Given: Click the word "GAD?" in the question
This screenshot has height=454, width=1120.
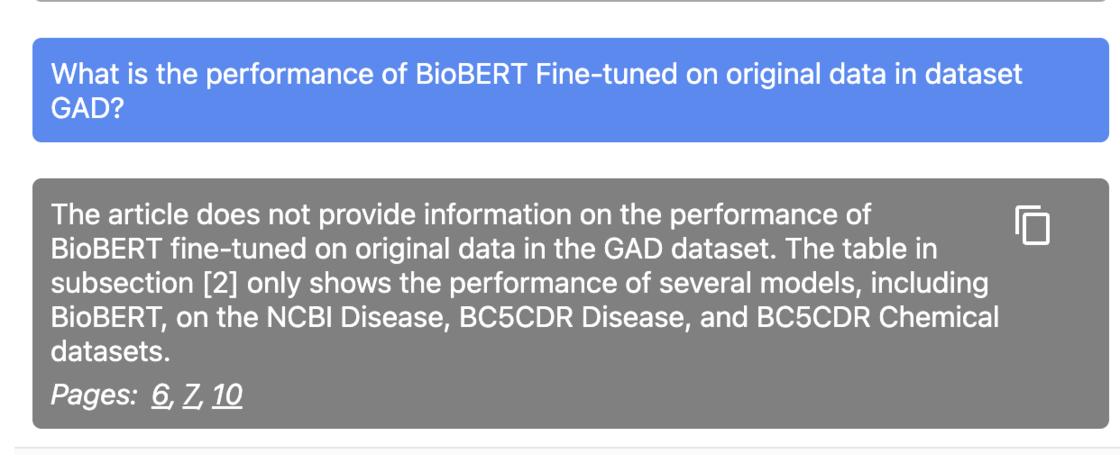Looking at the screenshot, I should tap(87, 108).
